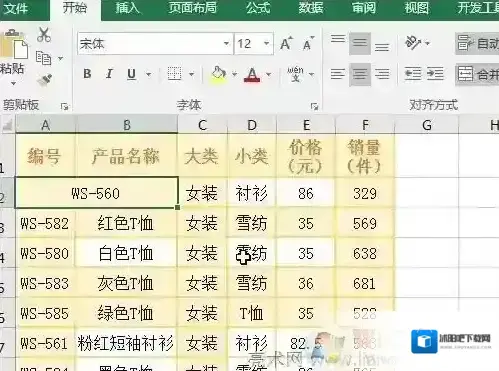Screen dimensions: 499x371
Task: Click Increase Indent icon
Action: [435, 74]
